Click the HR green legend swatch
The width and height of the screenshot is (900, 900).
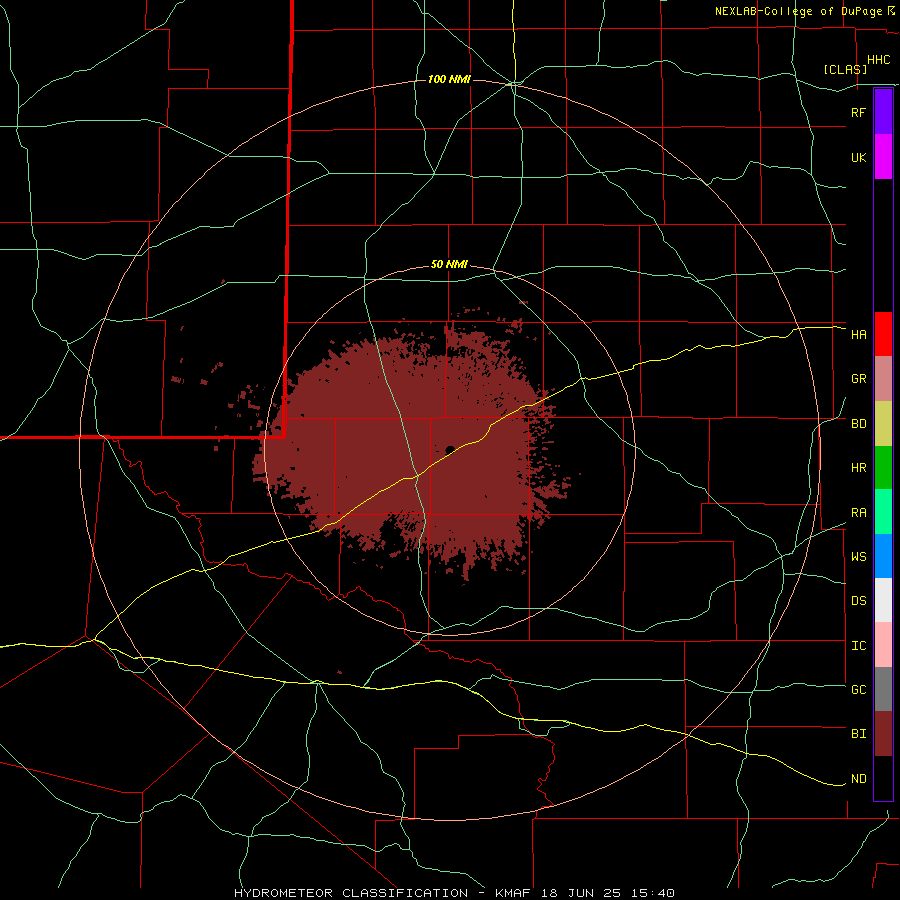pyautogui.click(x=883, y=468)
